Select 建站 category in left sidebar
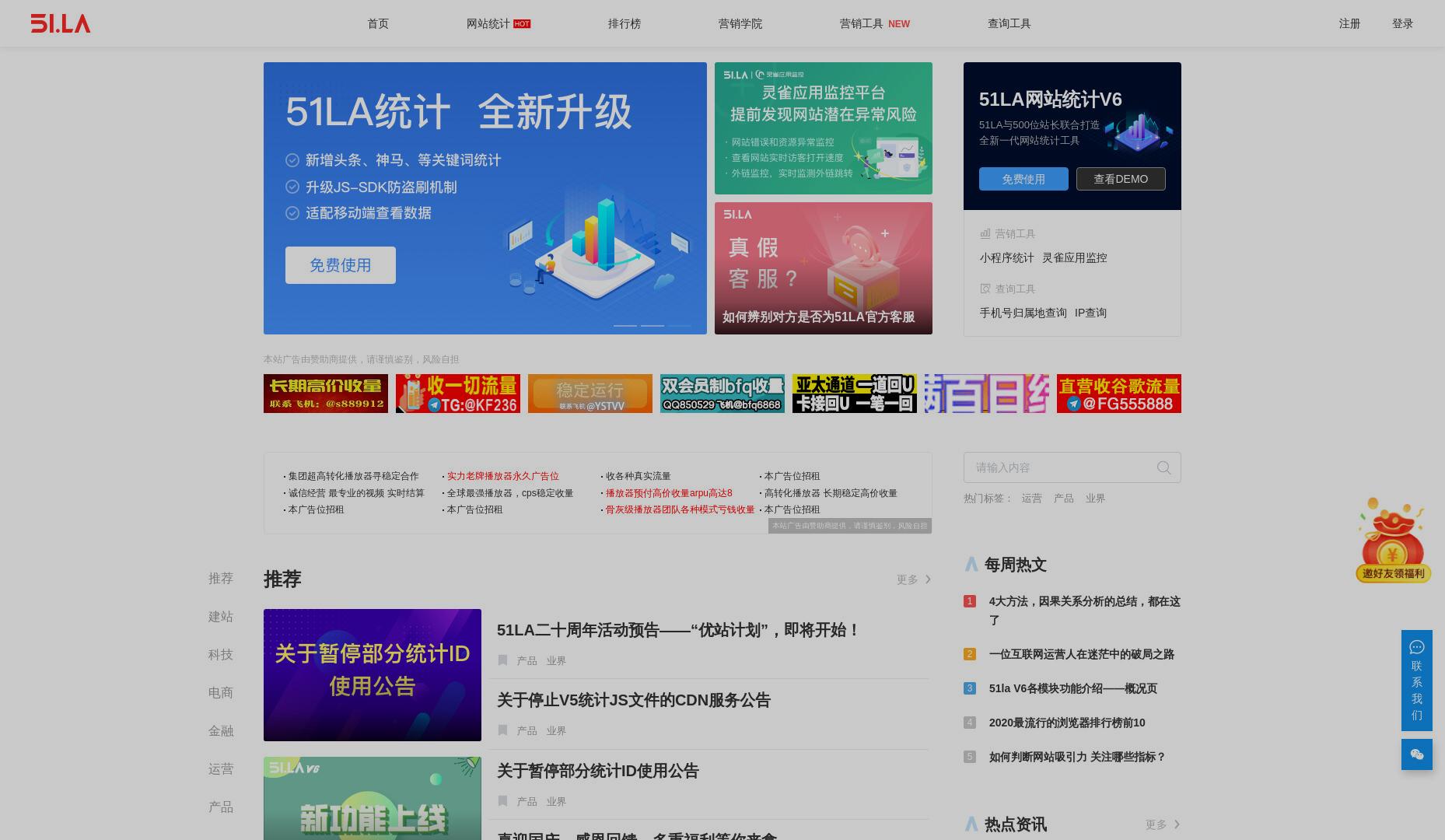 221,617
